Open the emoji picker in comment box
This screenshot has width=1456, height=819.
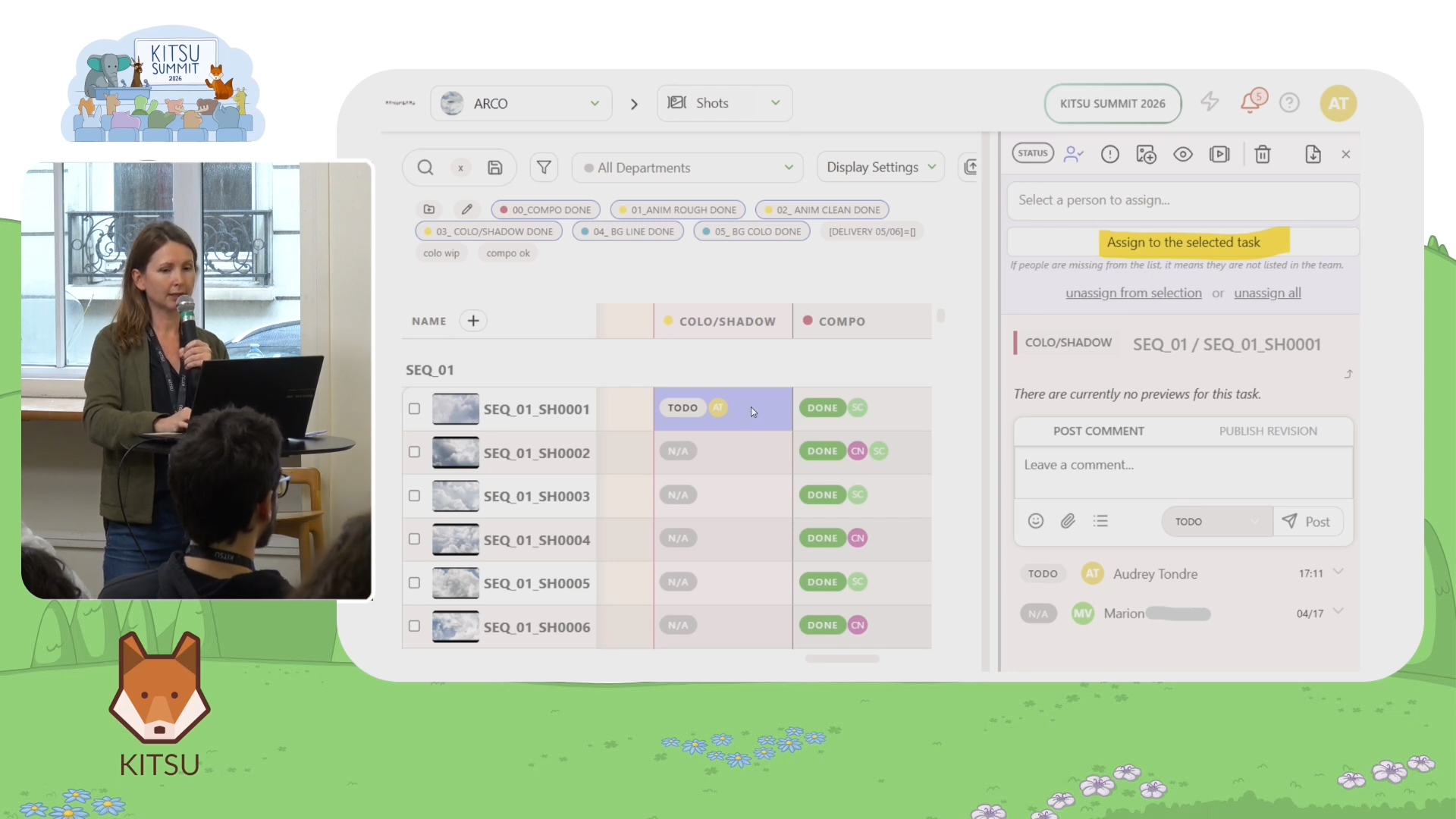click(1036, 521)
